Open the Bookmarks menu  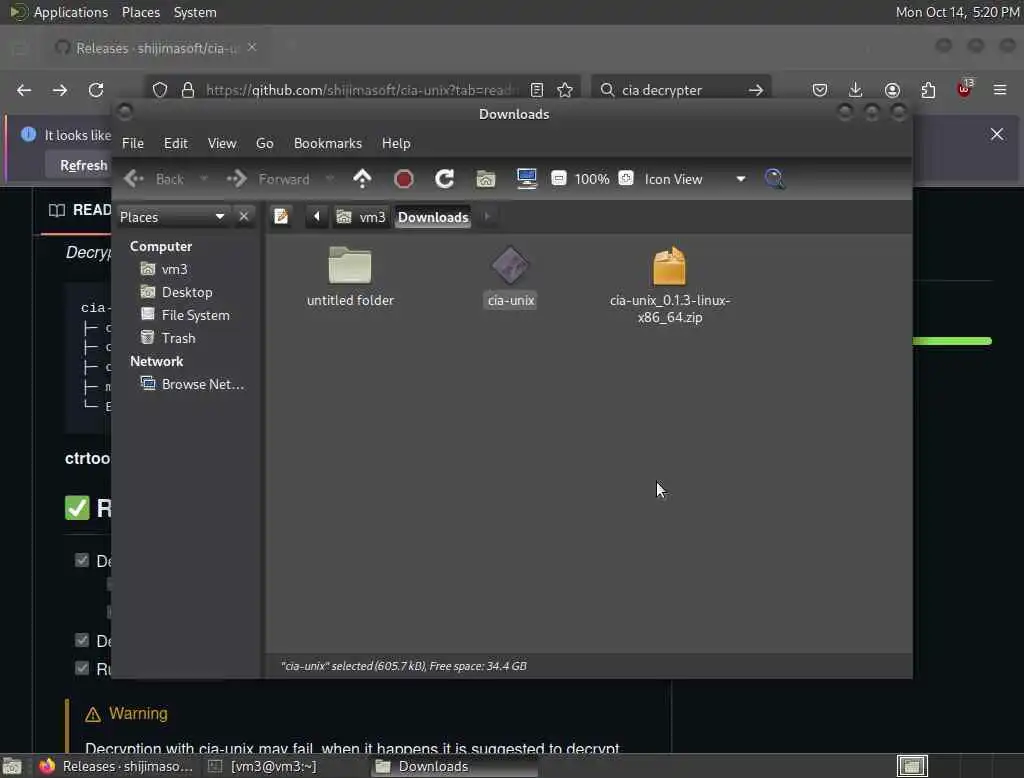pyautogui.click(x=328, y=143)
